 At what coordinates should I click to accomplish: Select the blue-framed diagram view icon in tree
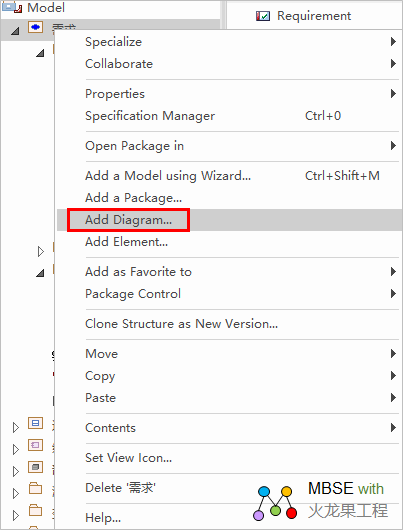coord(35,423)
